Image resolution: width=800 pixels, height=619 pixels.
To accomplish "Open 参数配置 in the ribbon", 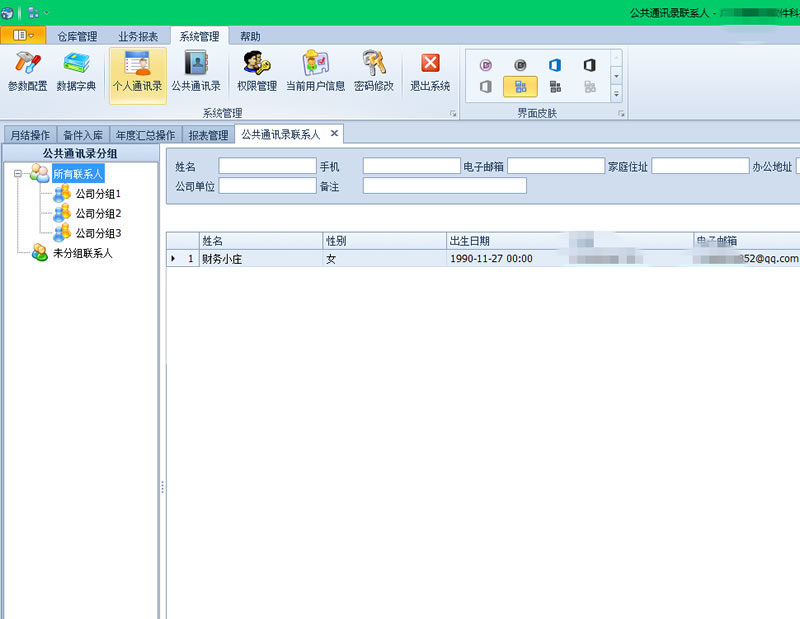I will click(27, 72).
